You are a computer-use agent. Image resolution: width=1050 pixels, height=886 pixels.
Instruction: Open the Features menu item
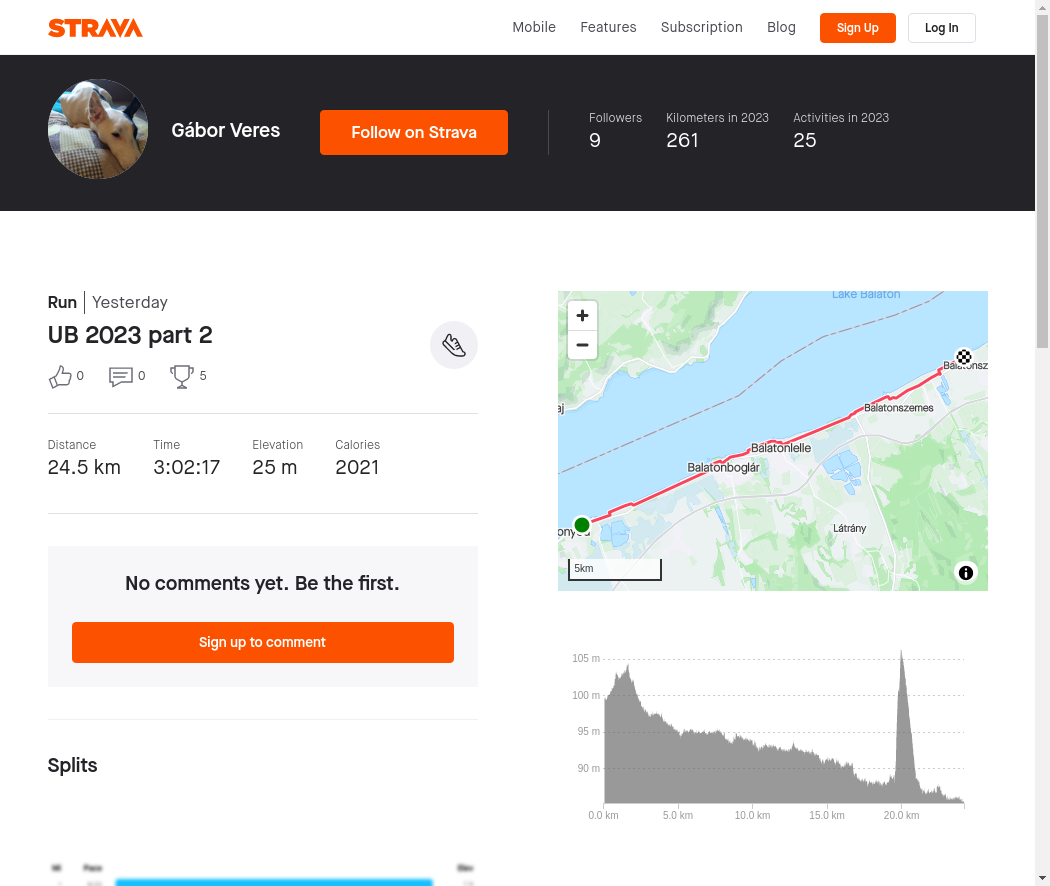(x=608, y=27)
